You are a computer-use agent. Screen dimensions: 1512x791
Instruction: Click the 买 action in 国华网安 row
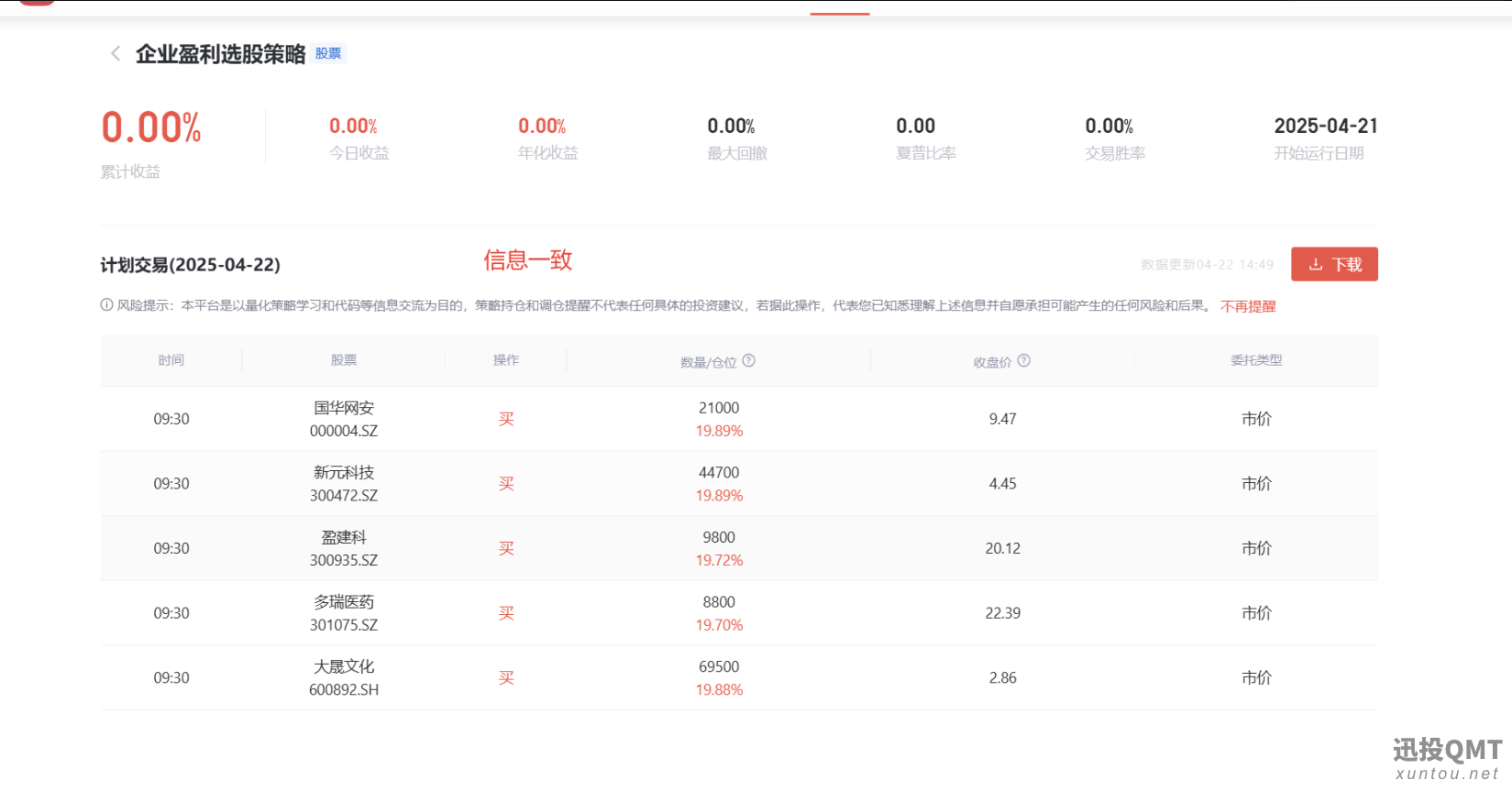point(506,419)
